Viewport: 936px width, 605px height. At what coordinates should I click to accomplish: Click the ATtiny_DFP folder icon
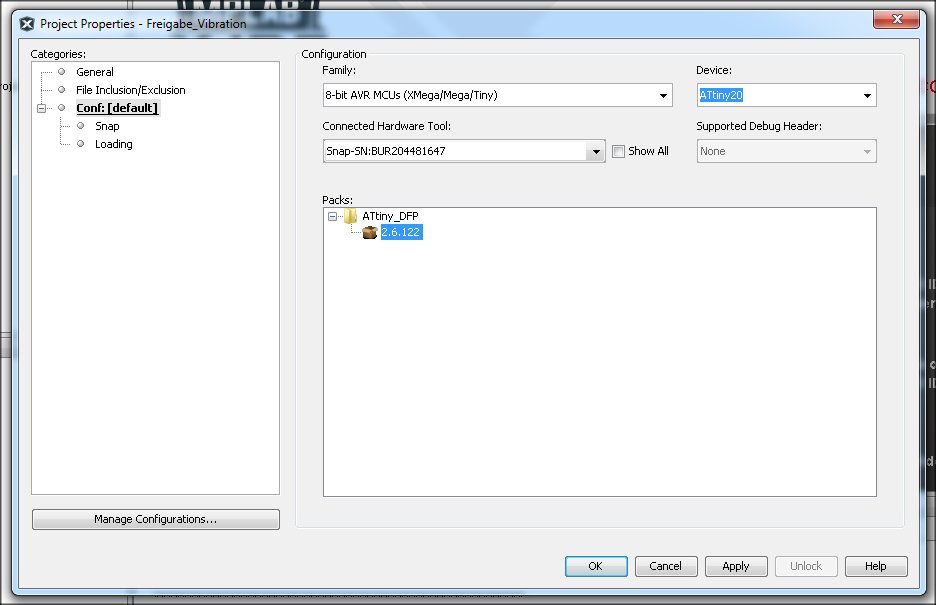coord(351,216)
